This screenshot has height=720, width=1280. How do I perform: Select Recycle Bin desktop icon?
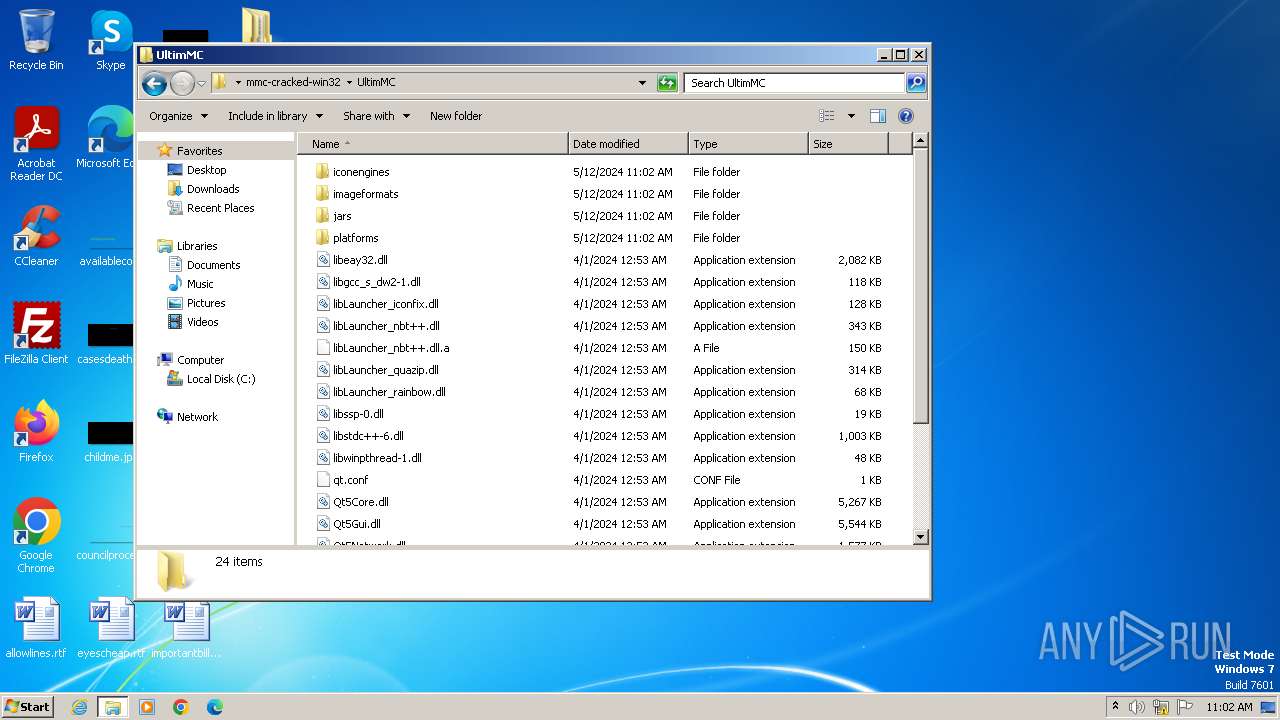click(36, 40)
